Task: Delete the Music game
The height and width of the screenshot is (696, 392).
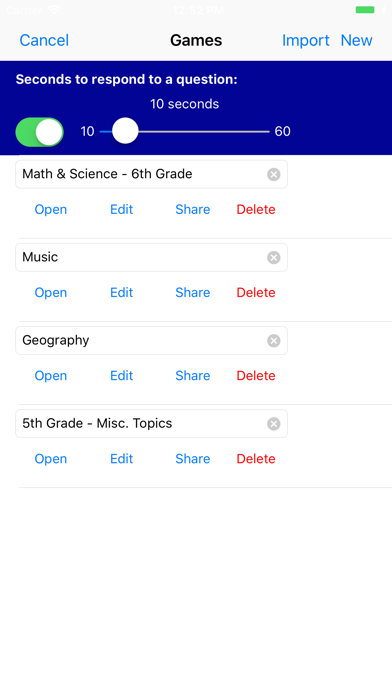Action: point(256,293)
